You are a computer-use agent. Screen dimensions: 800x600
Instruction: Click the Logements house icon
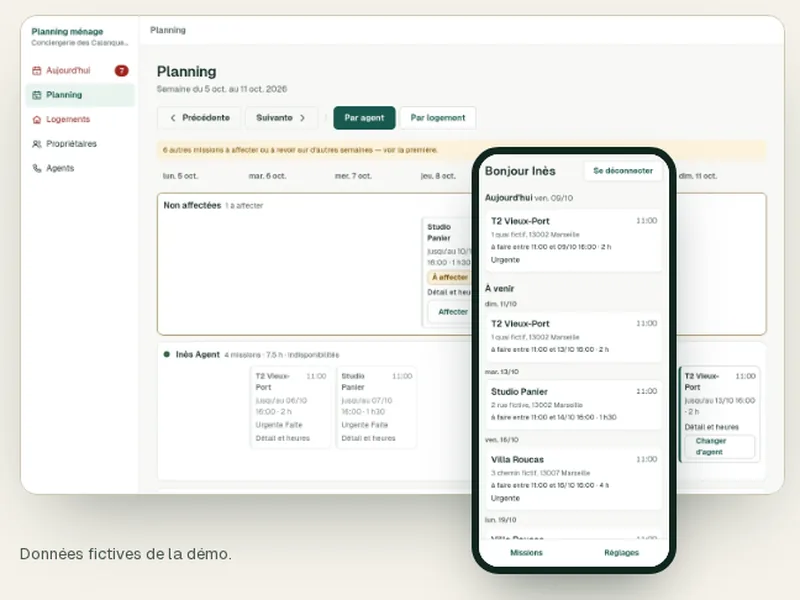(37, 119)
